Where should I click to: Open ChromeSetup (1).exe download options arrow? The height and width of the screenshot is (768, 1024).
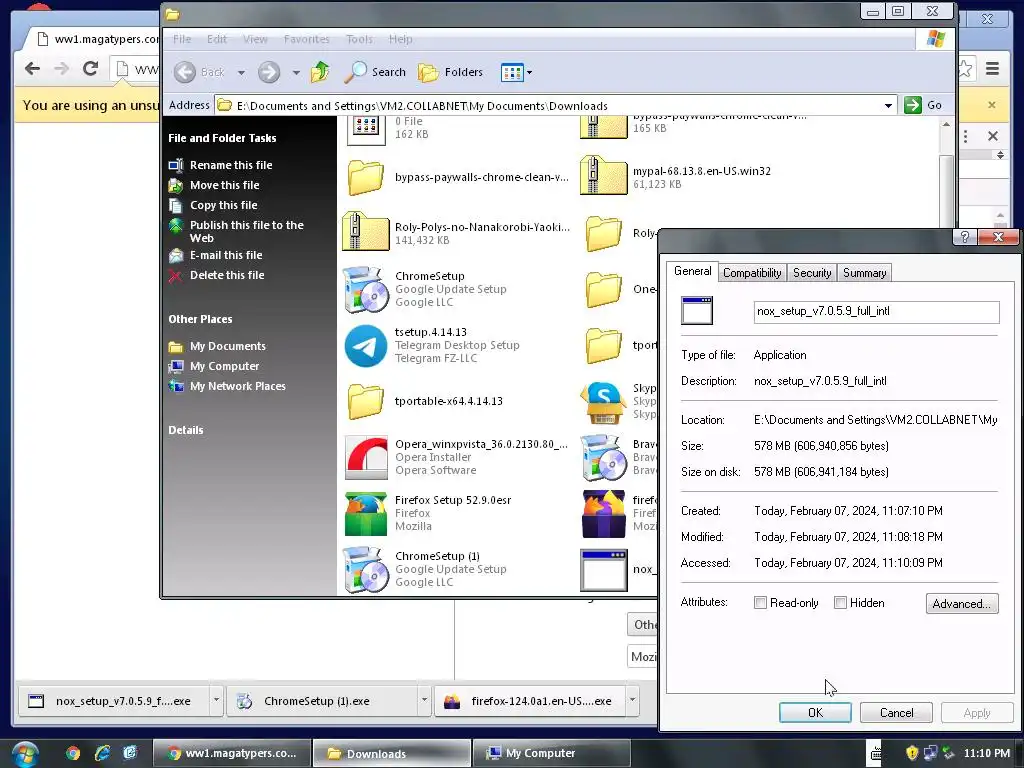click(424, 700)
